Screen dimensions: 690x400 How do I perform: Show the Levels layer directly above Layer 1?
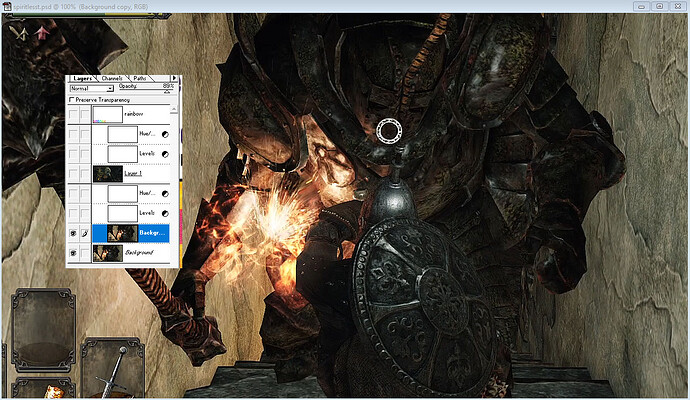[x=73, y=154]
